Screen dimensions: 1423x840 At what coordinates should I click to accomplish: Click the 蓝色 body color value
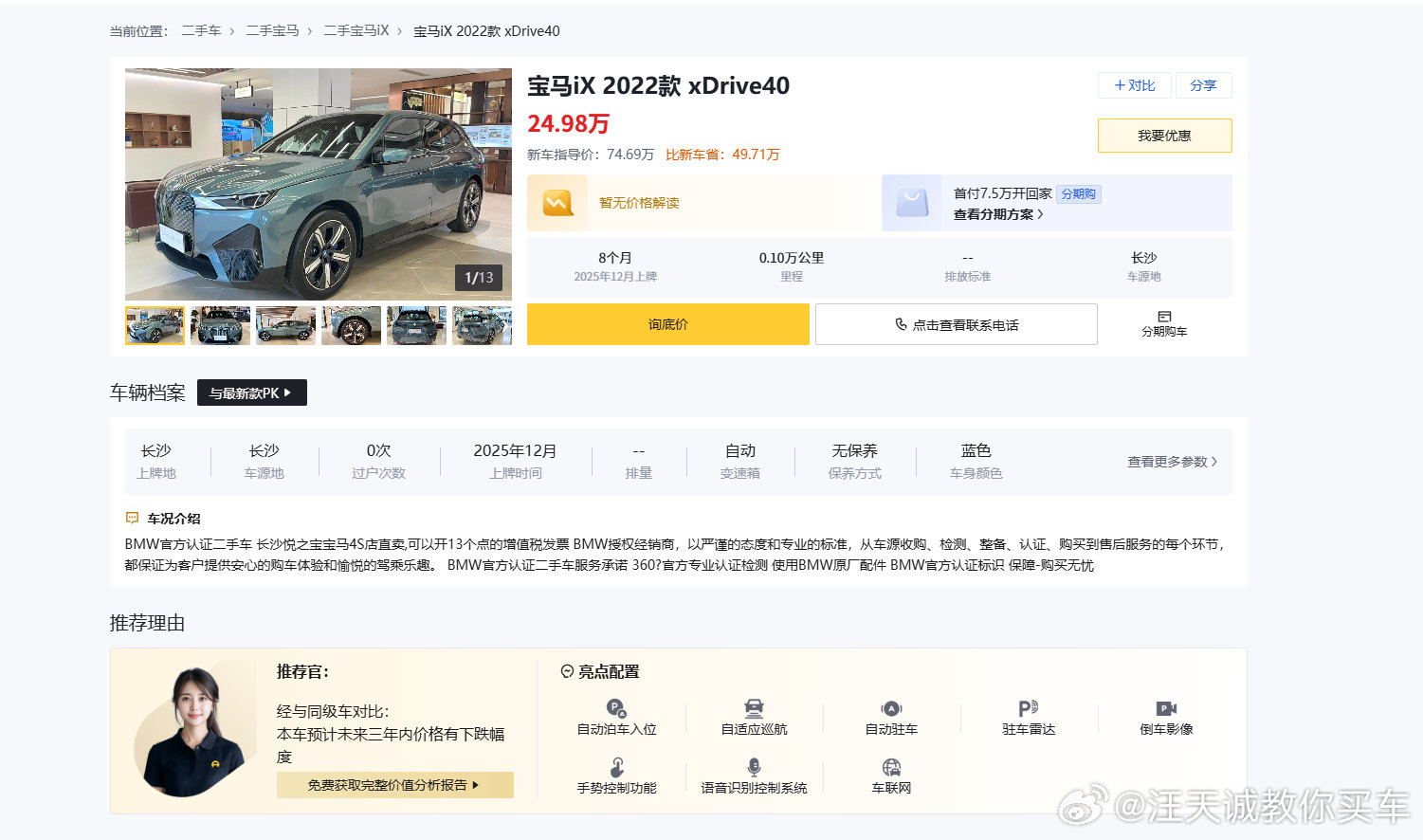tap(976, 451)
